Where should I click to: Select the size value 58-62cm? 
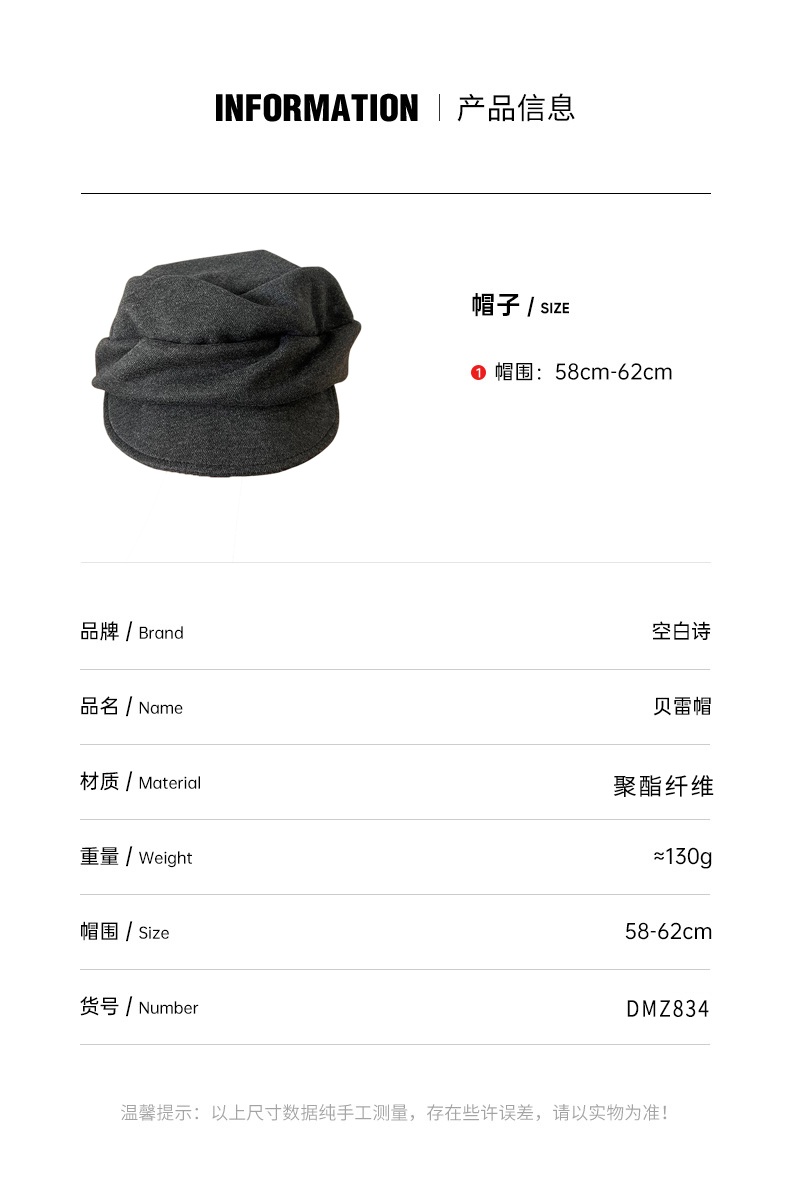click(x=669, y=932)
